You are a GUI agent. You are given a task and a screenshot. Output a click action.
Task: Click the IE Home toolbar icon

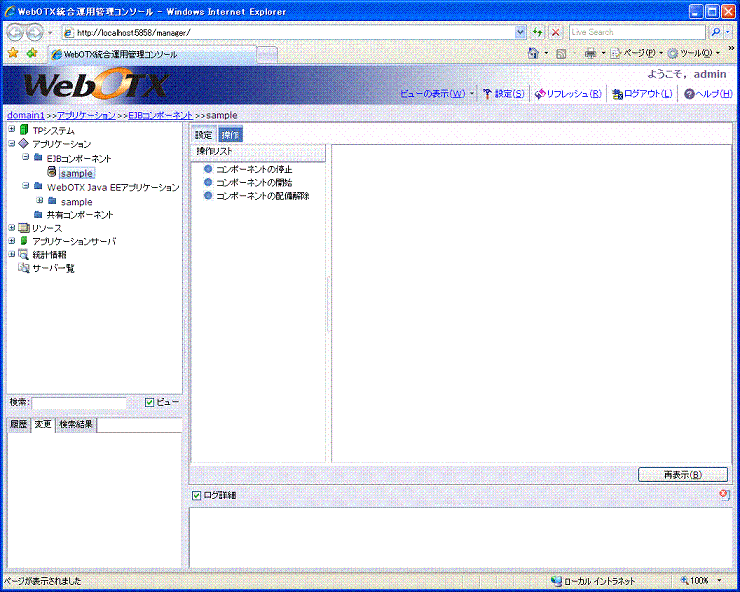click(x=533, y=53)
